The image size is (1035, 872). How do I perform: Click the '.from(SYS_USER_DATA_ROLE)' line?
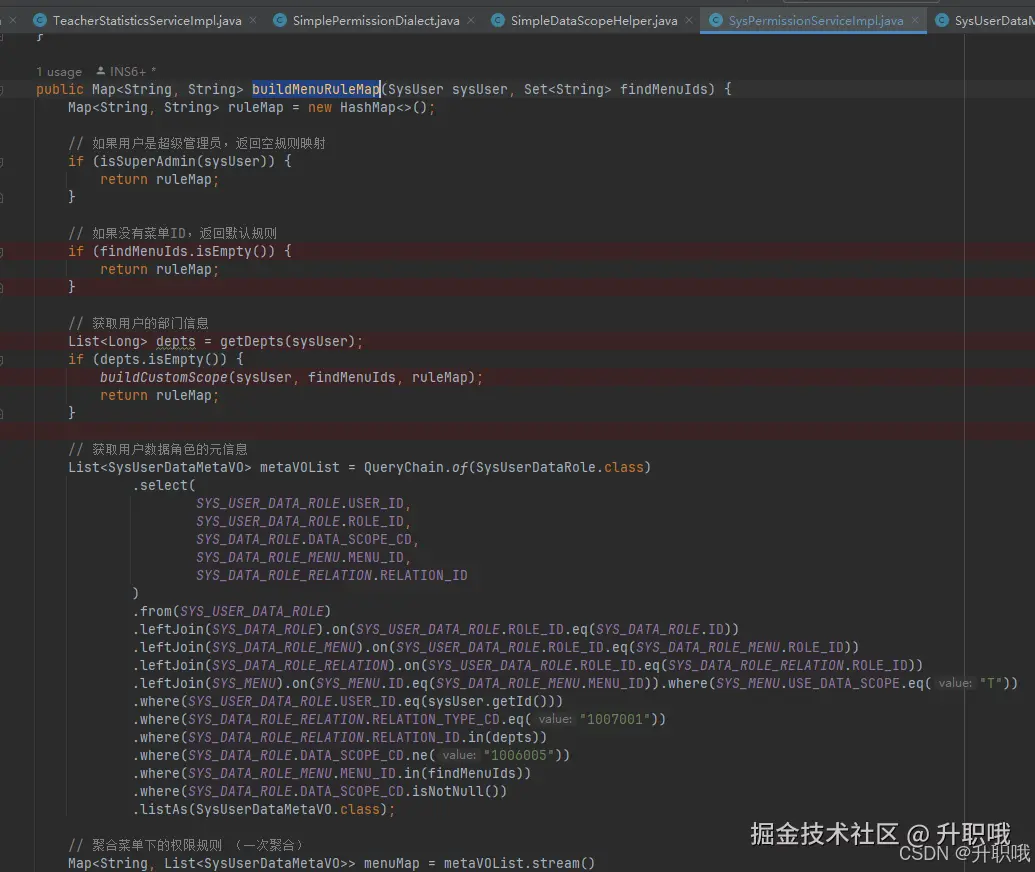232,611
